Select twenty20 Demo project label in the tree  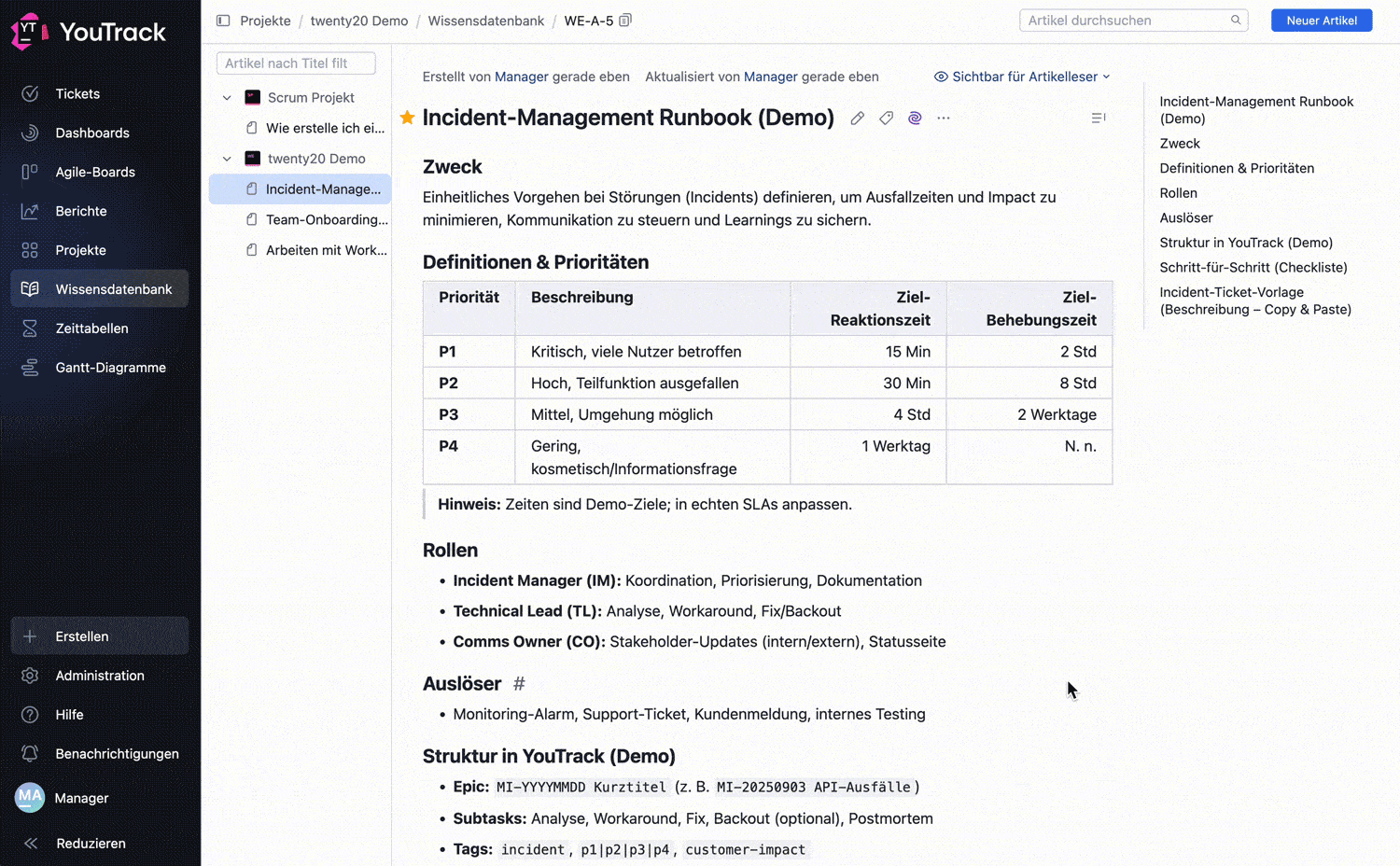tap(316, 159)
